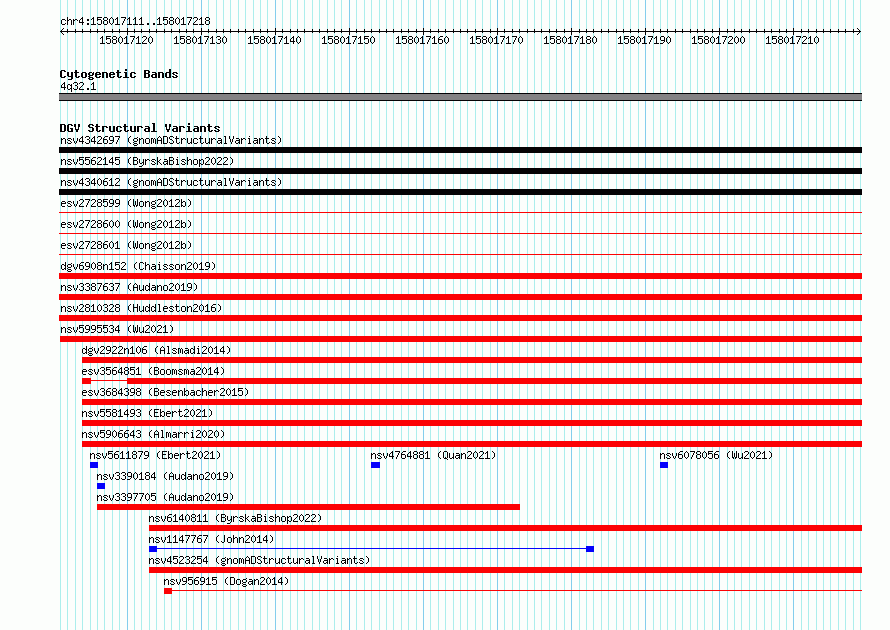Click the nsv5995534 (Wu2021) label
The width and height of the screenshot is (890, 630).
(117, 329)
